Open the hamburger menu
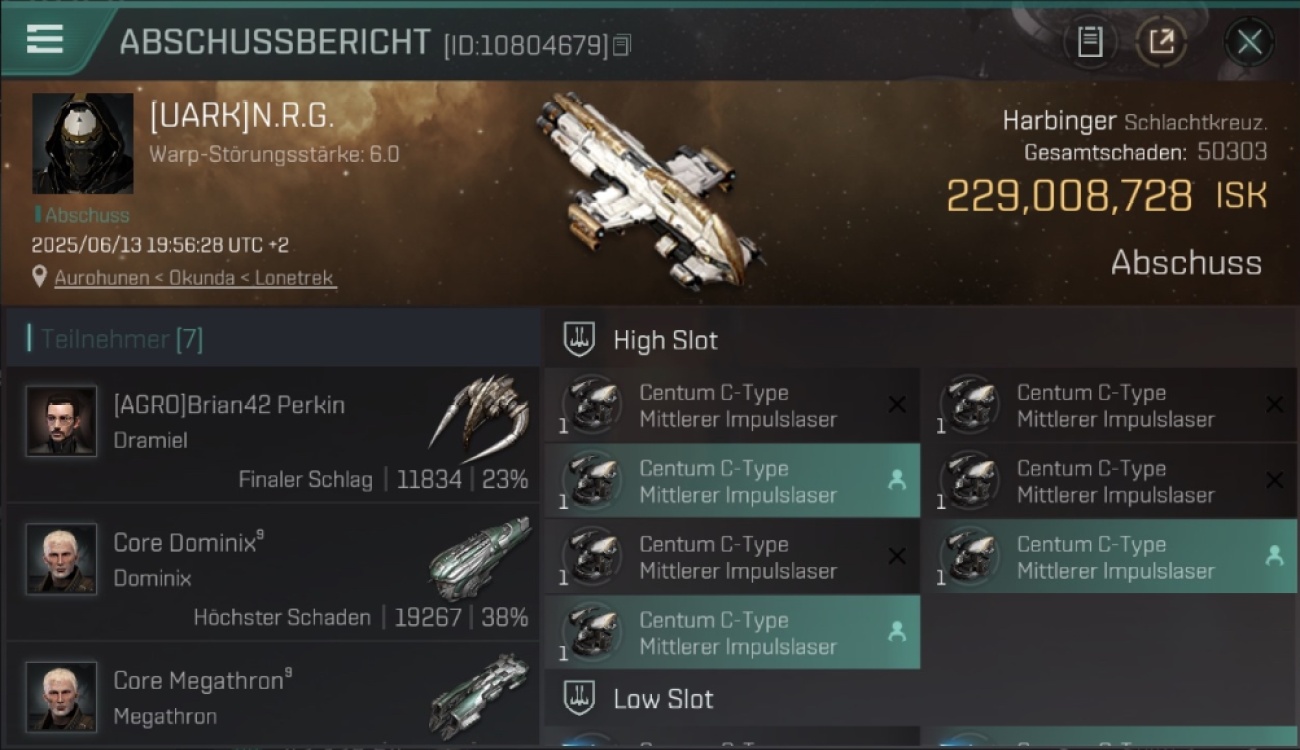The width and height of the screenshot is (1300, 750). tap(45, 40)
